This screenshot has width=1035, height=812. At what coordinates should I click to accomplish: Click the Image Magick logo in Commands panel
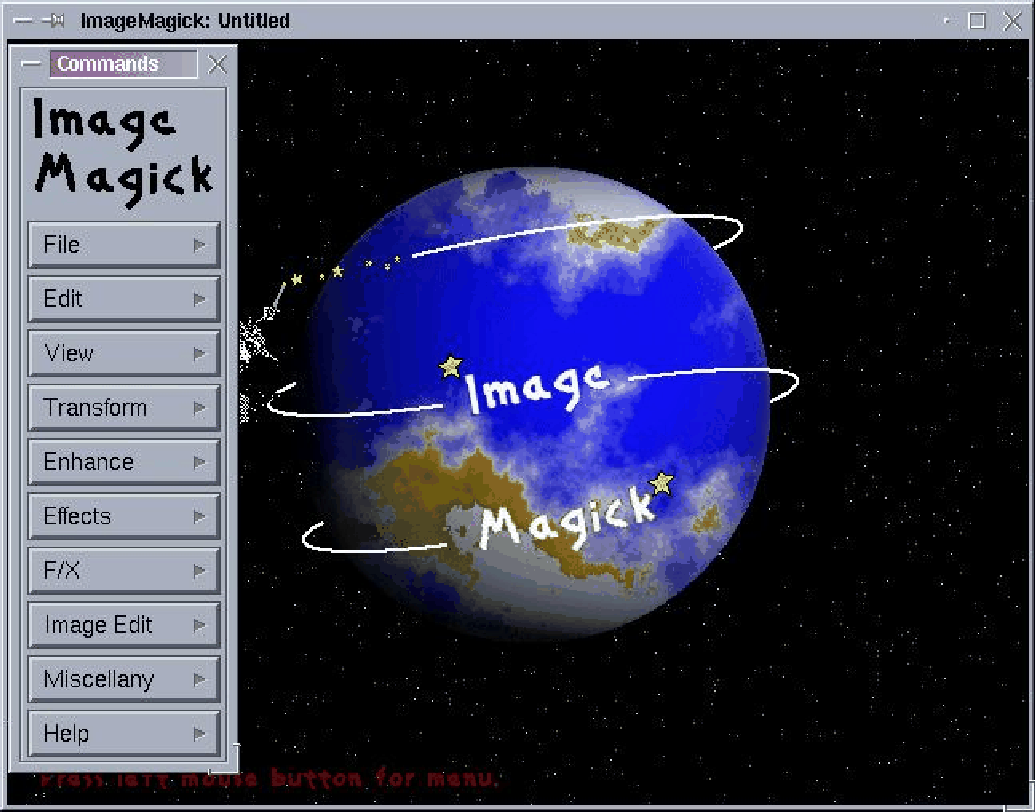point(123,151)
